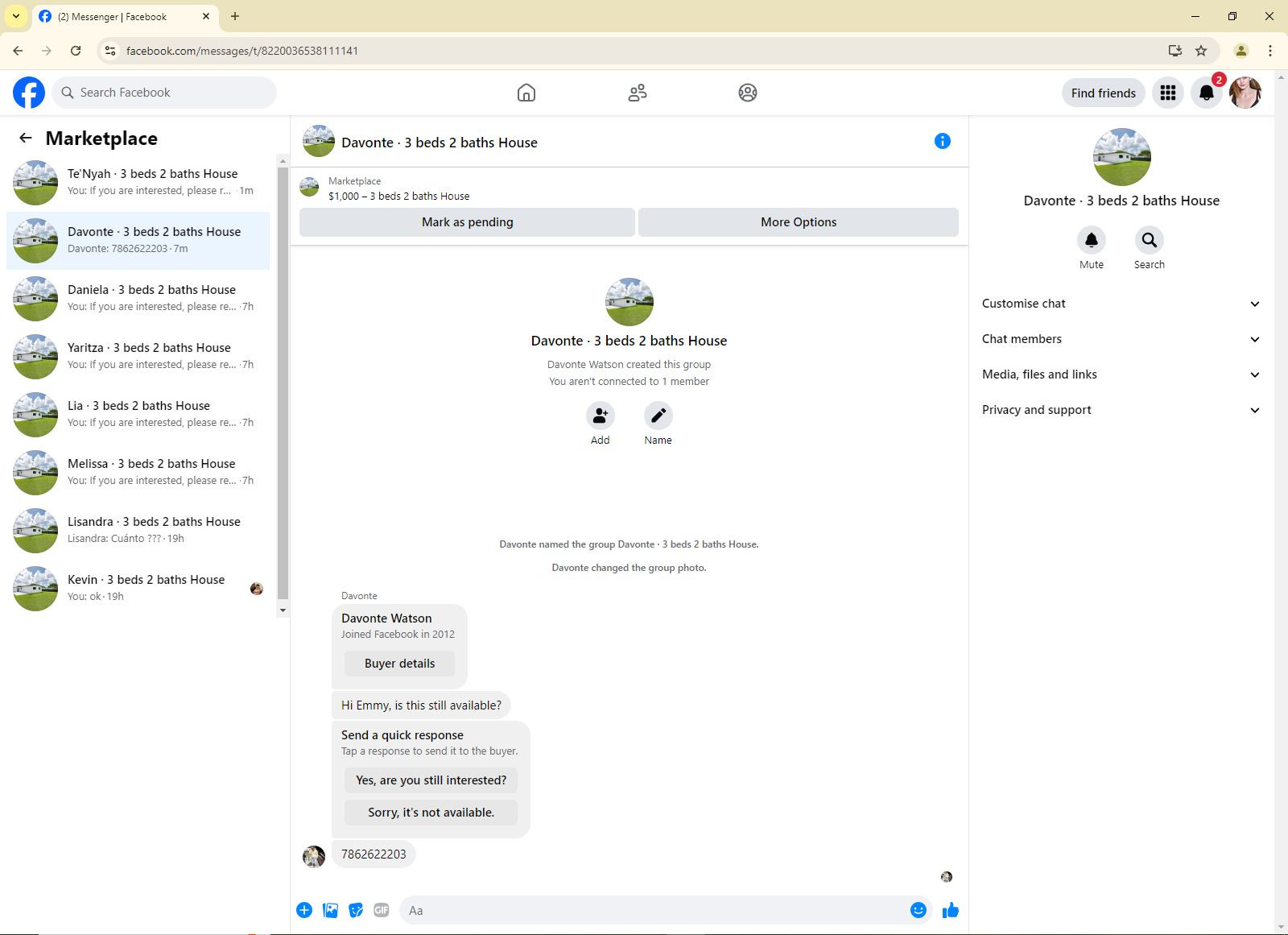Image resolution: width=1288 pixels, height=935 pixels.
Task: Open the Lisandra conversation
Action: pos(138,531)
